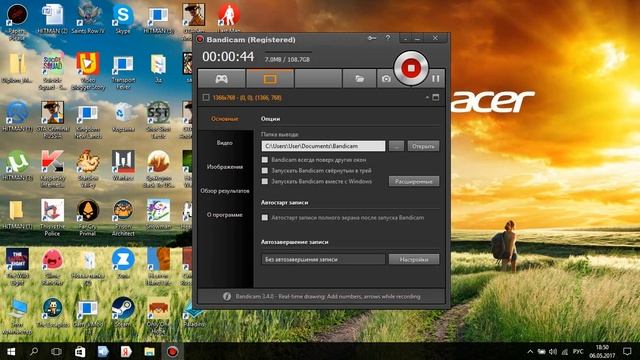Open the Saints Row IV desktop shortcut
Image resolution: width=640 pixels, height=360 pixels.
[87, 19]
